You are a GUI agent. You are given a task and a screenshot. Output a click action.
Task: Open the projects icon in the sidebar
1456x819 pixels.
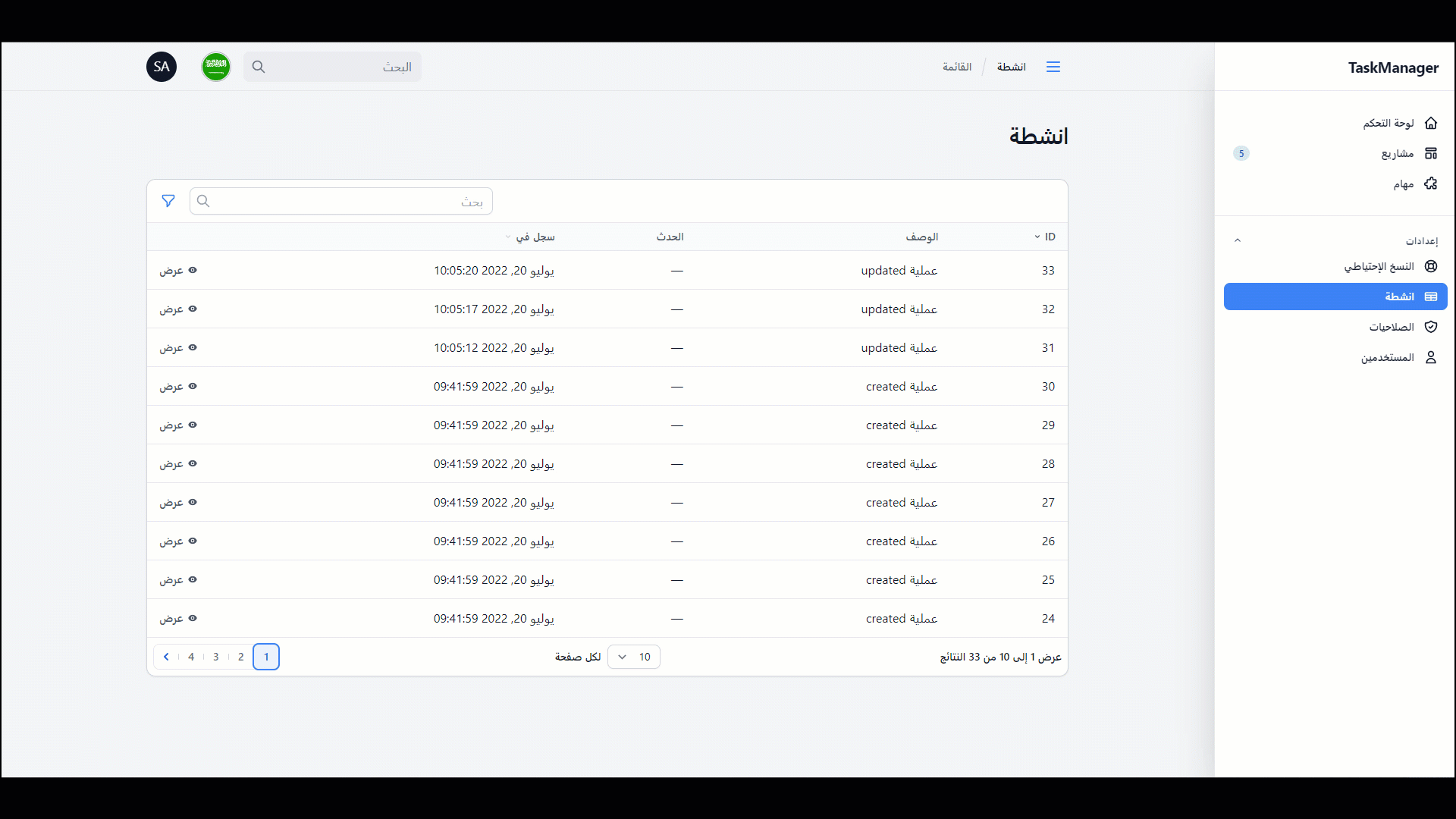click(x=1431, y=153)
